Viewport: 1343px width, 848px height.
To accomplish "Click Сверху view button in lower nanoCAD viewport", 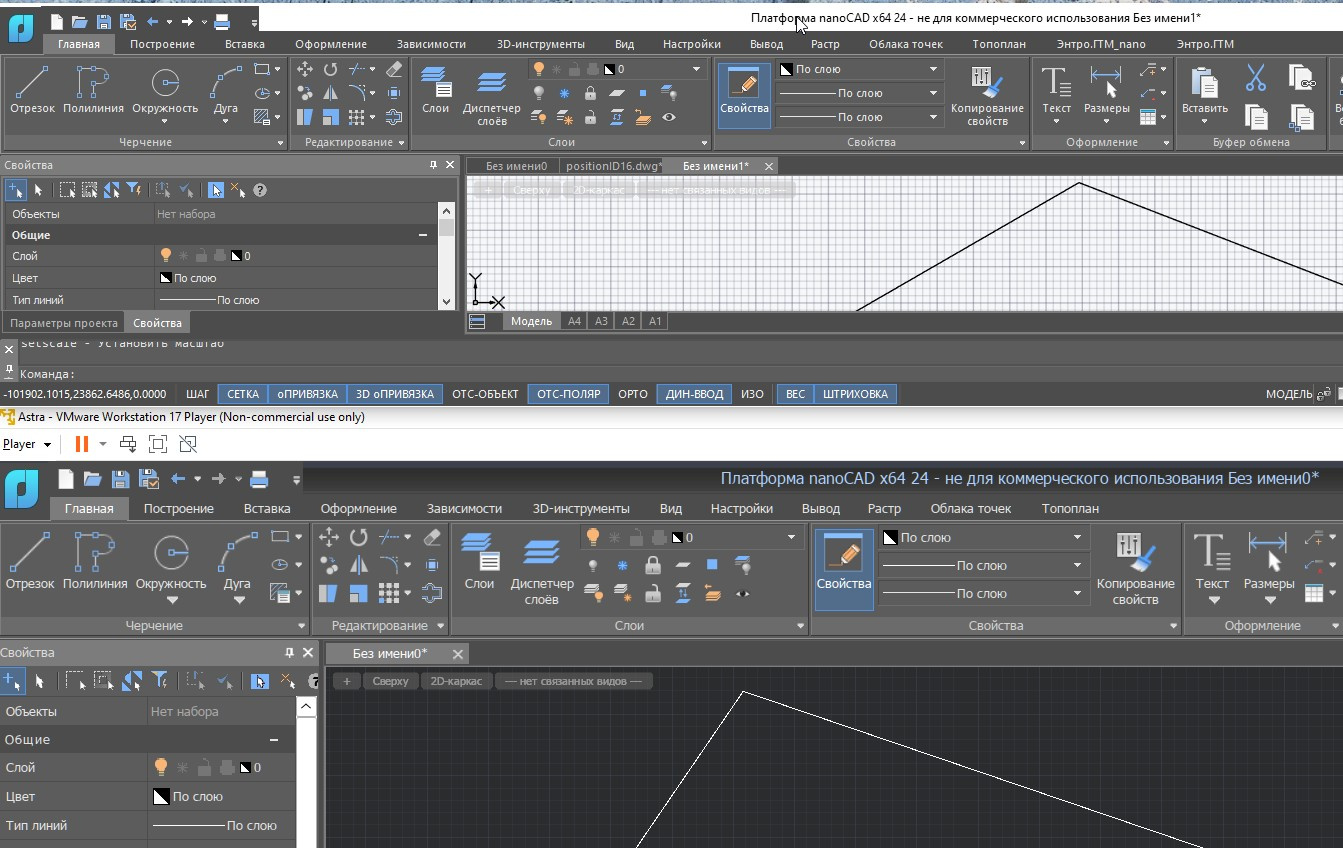I will pyautogui.click(x=391, y=681).
